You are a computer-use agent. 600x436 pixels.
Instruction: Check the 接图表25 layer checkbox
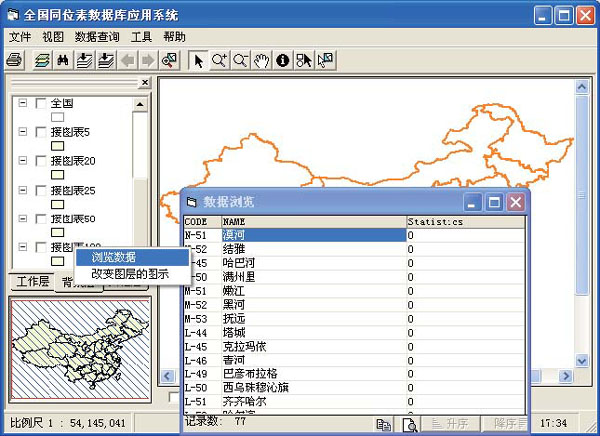coord(41,190)
